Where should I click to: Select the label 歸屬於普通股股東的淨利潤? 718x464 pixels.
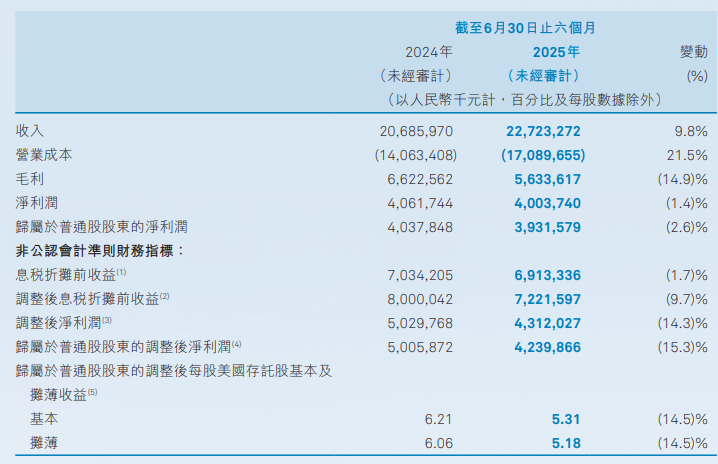[x=102, y=227]
